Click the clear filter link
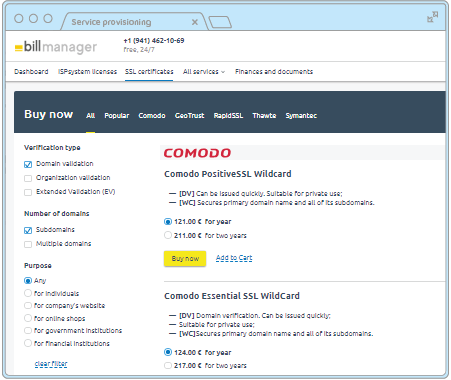This screenshot has height=380, width=451. point(51,364)
